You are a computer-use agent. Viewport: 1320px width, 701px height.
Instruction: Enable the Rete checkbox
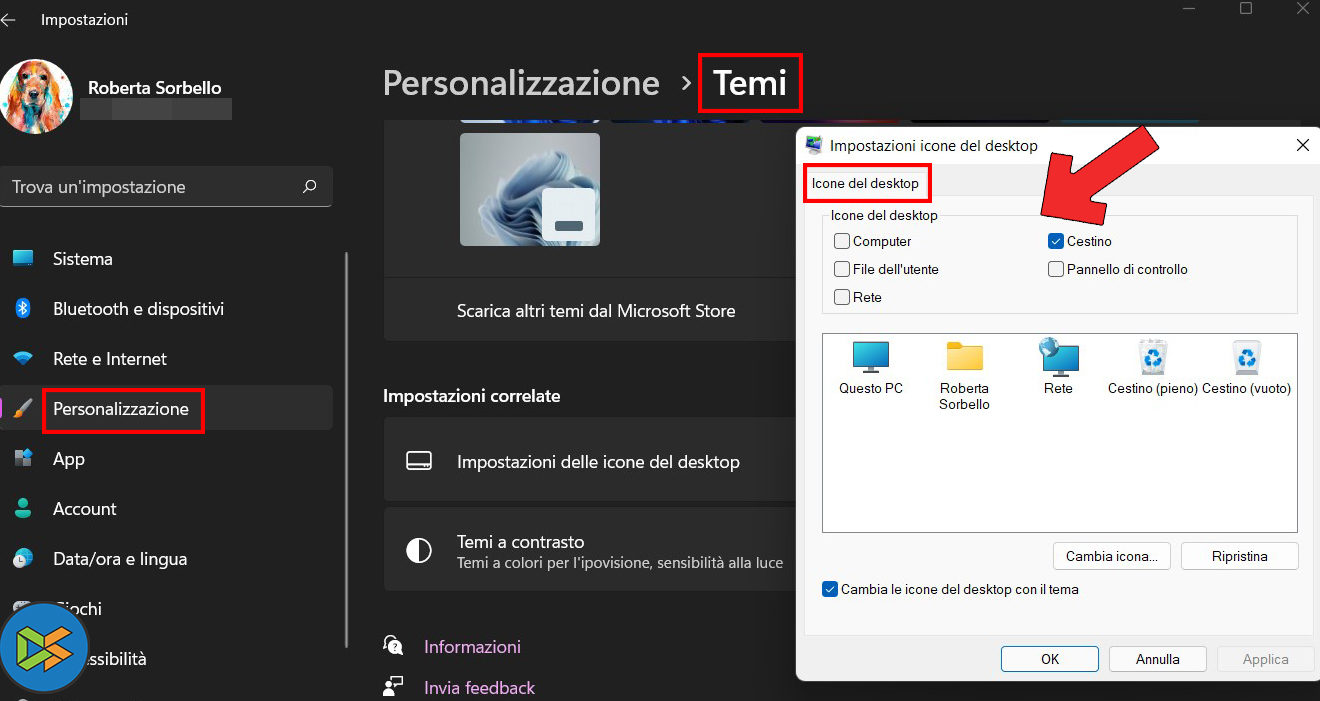(x=842, y=297)
